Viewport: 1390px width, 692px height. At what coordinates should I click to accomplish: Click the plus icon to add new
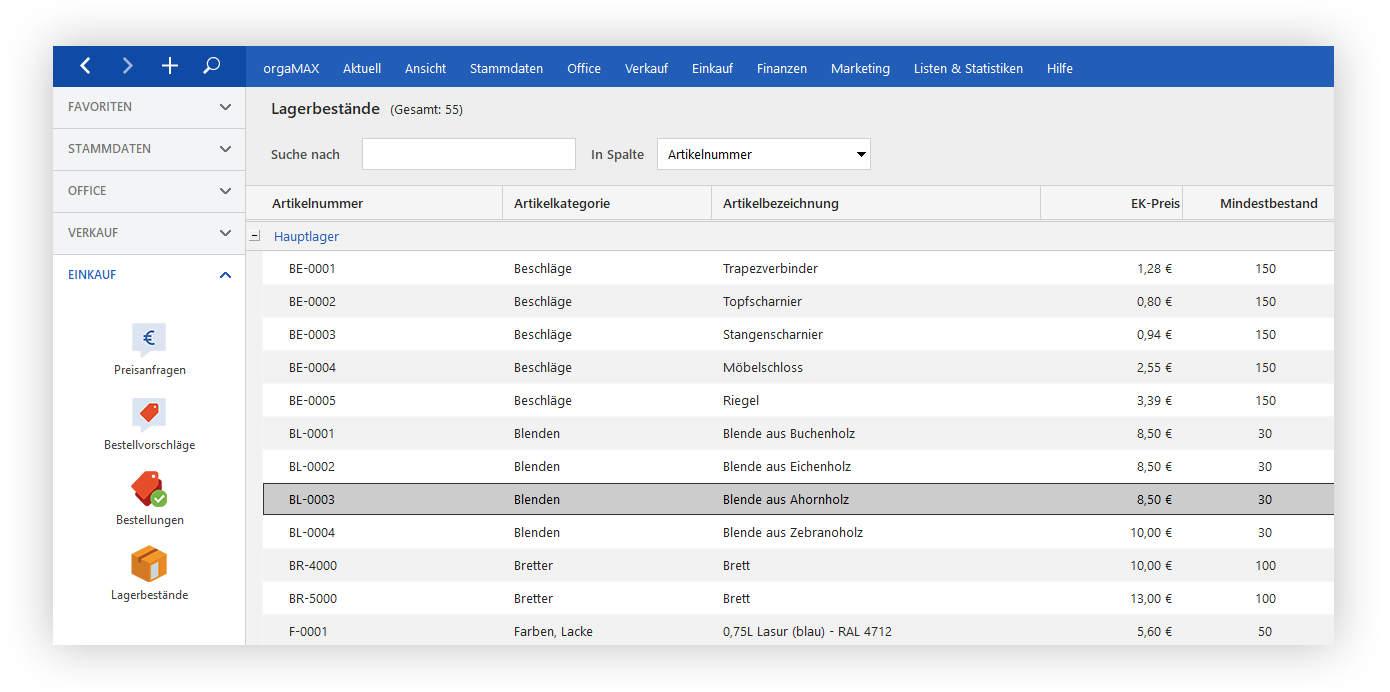tap(170, 66)
